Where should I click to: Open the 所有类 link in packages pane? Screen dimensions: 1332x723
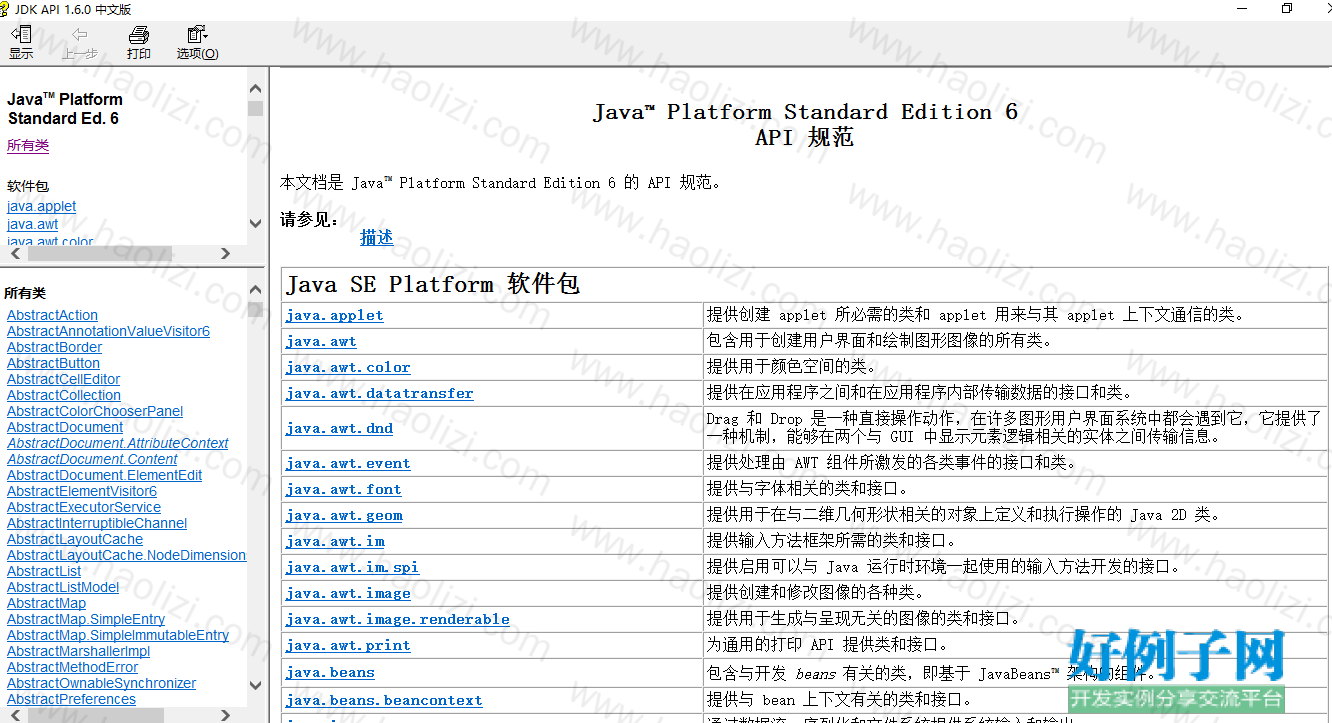click(28, 145)
